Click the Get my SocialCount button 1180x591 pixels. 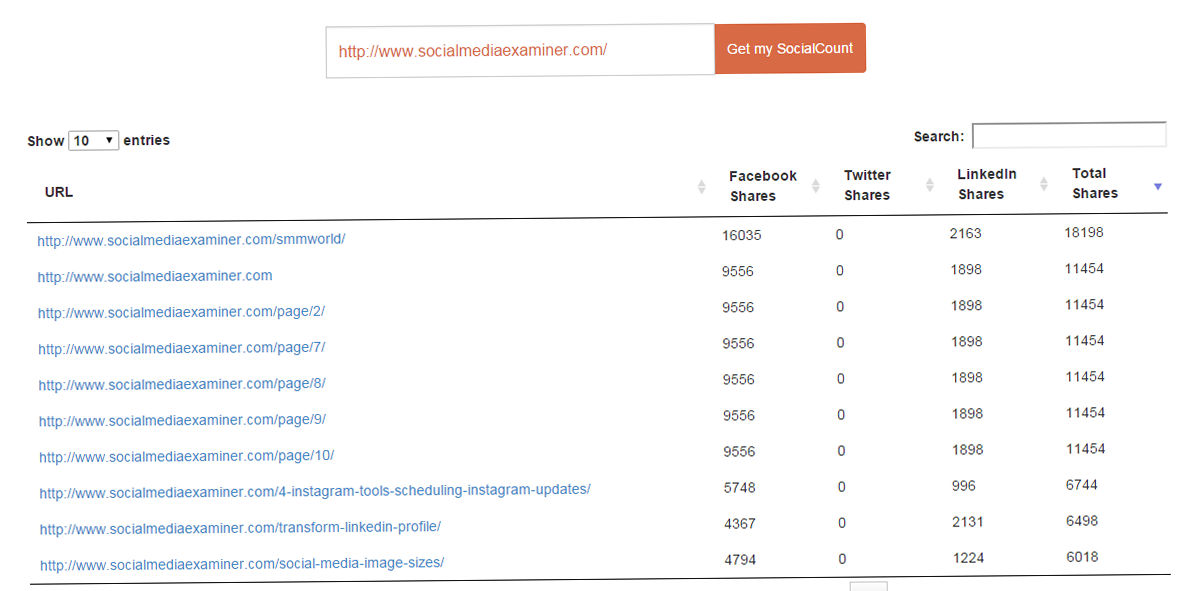790,48
